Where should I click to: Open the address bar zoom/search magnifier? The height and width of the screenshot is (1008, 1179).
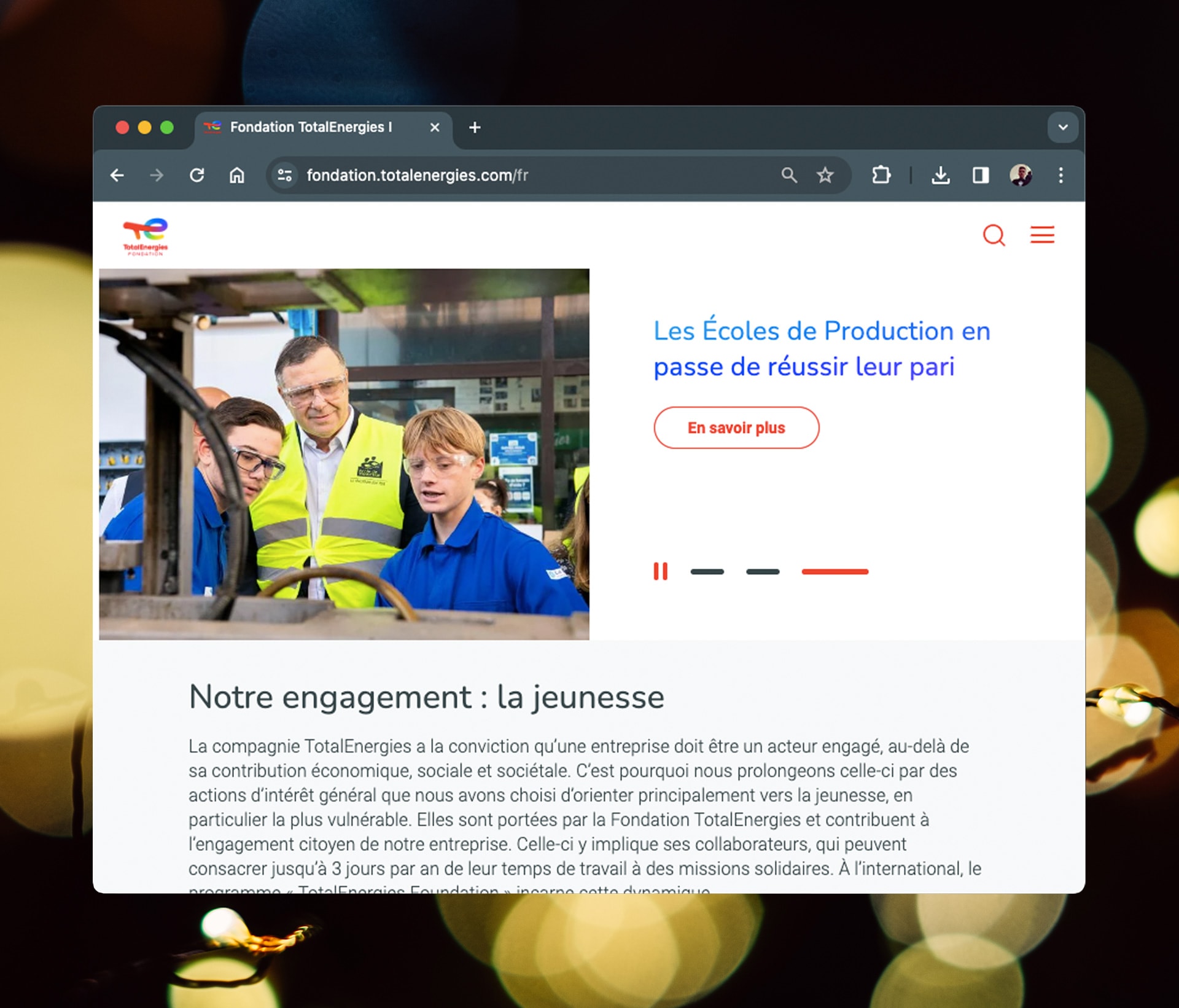tap(789, 176)
